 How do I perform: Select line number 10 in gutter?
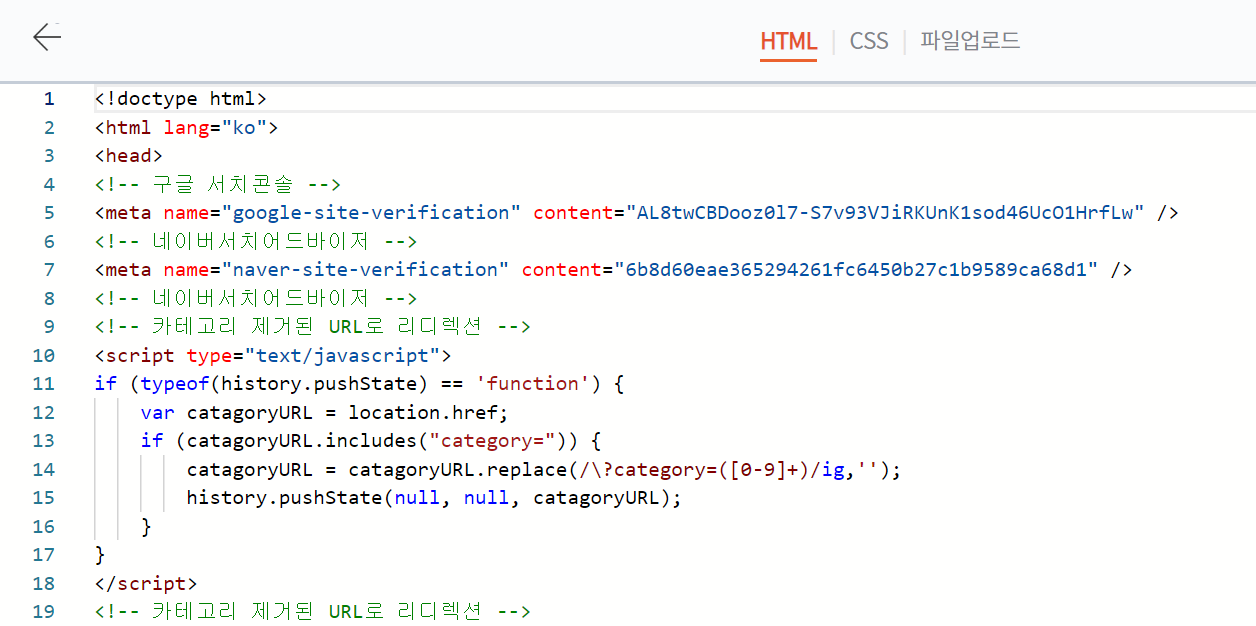click(x=44, y=356)
